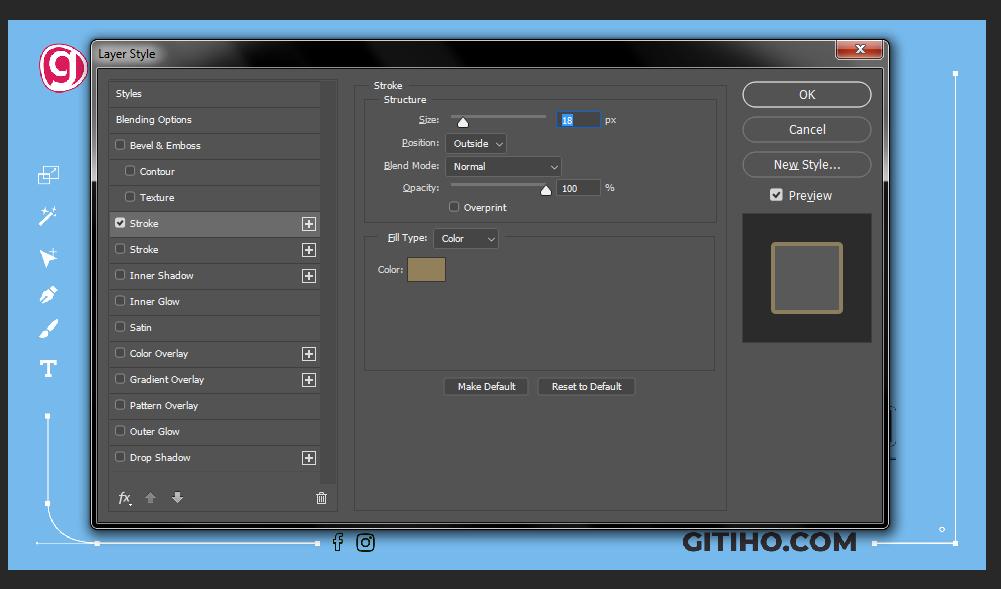The height and width of the screenshot is (589, 1001).
Task: Select the direct selection arrow tool
Action: coord(47,256)
